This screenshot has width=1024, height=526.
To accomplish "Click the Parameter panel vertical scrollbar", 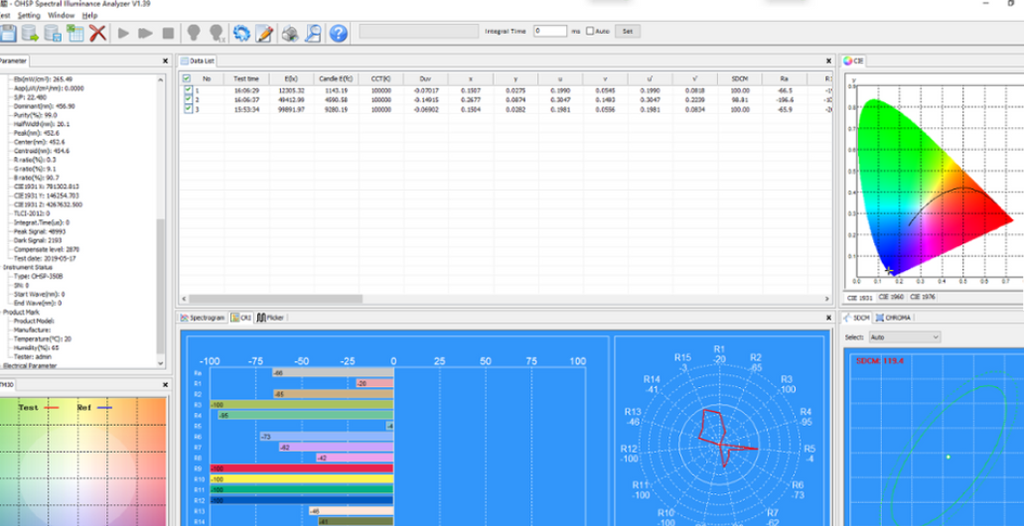I will pyautogui.click(x=161, y=286).
